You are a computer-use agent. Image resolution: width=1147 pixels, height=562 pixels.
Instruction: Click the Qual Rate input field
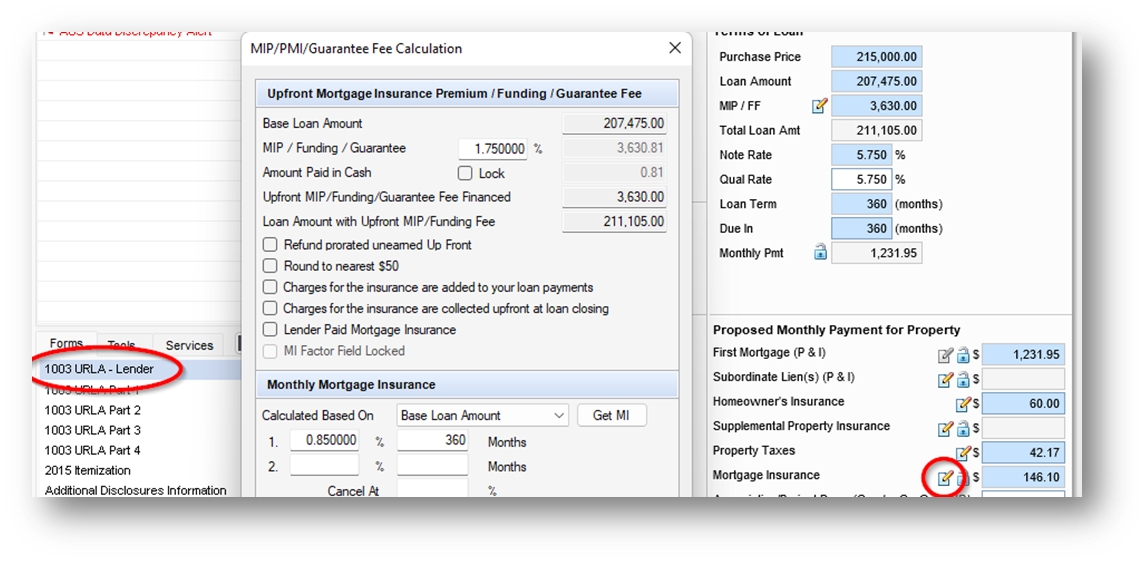pyautogui.click(x=860, y=180)
